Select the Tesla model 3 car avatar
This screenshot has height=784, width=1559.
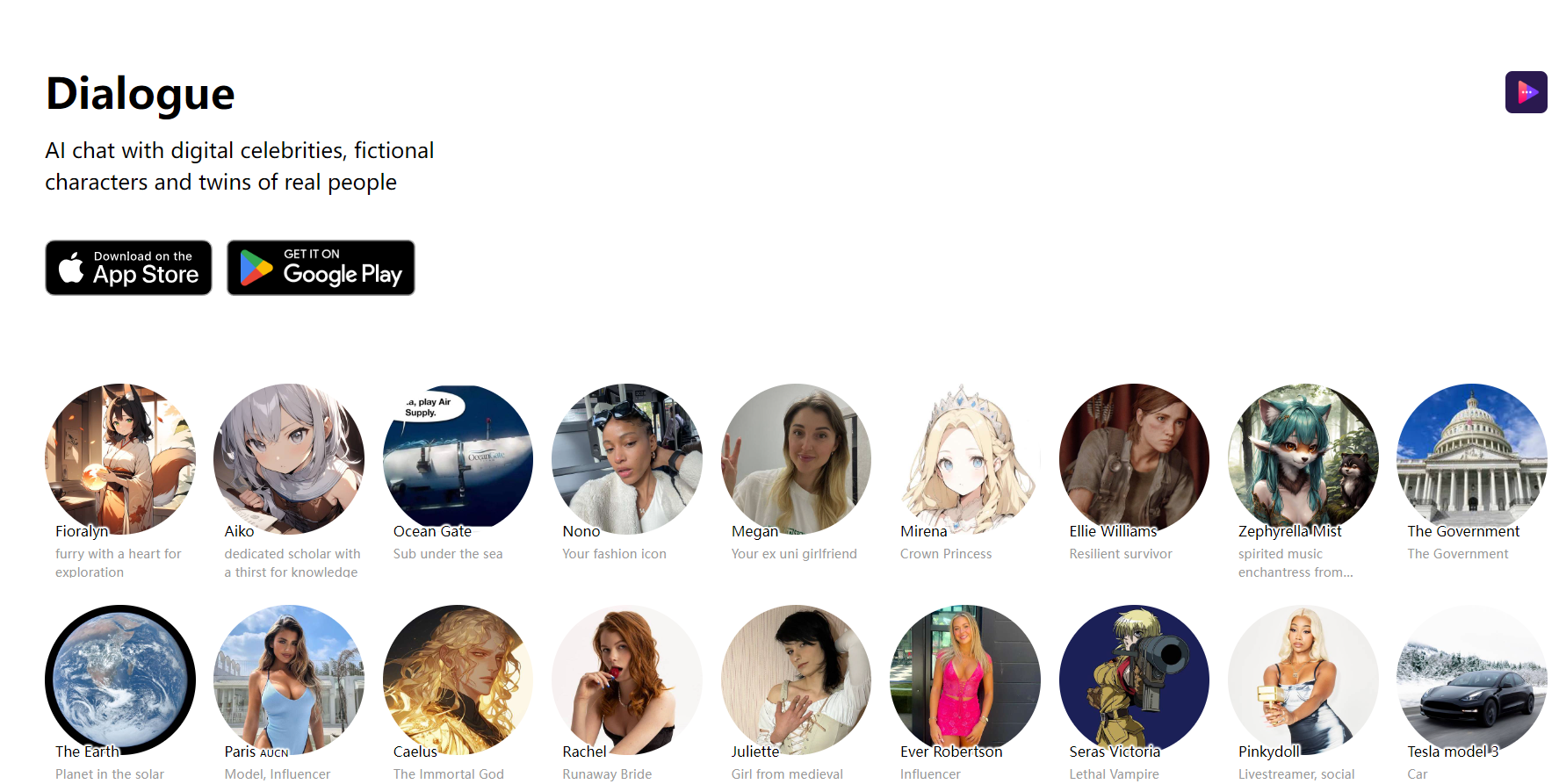tap(1472, 680)
